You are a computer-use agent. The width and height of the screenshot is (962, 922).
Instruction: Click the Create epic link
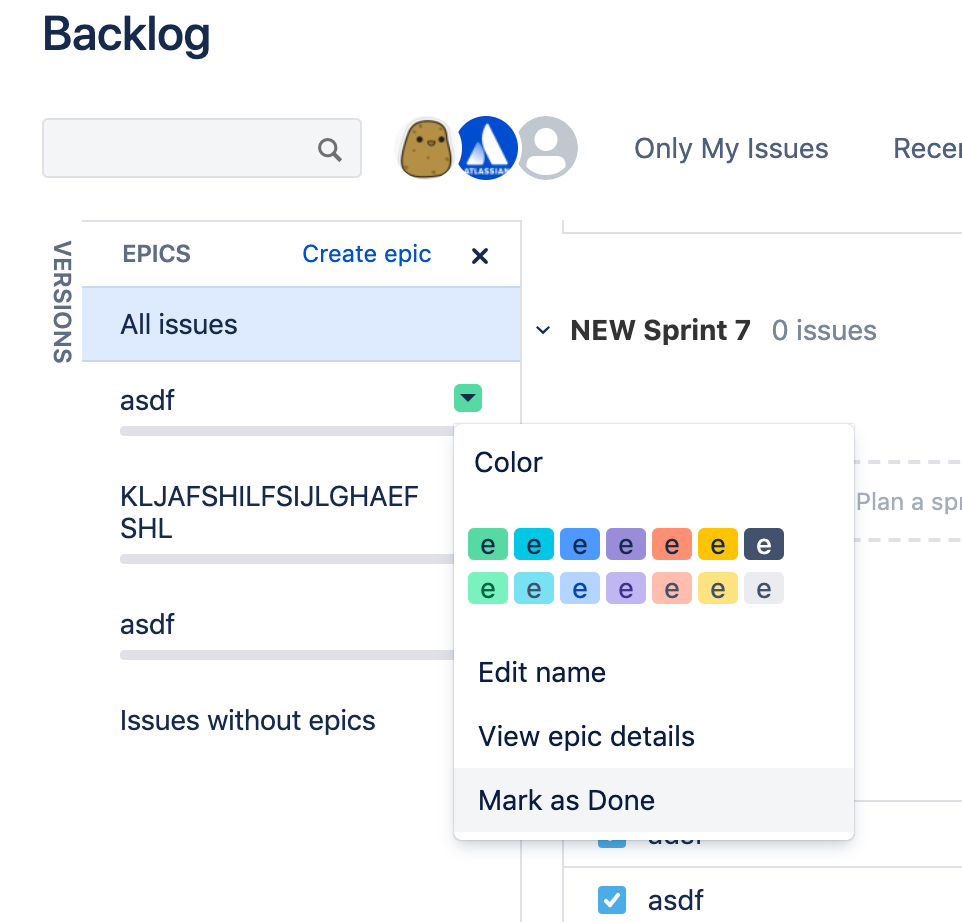[366, 254]
